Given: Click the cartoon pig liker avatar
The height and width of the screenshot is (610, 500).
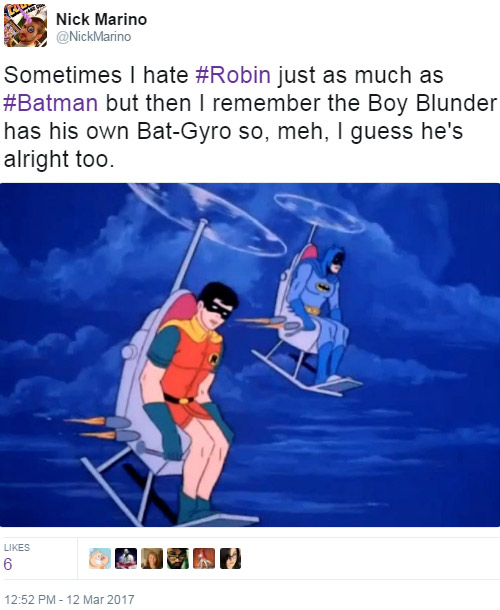Looking at the screenshot, I should (100, 558).
